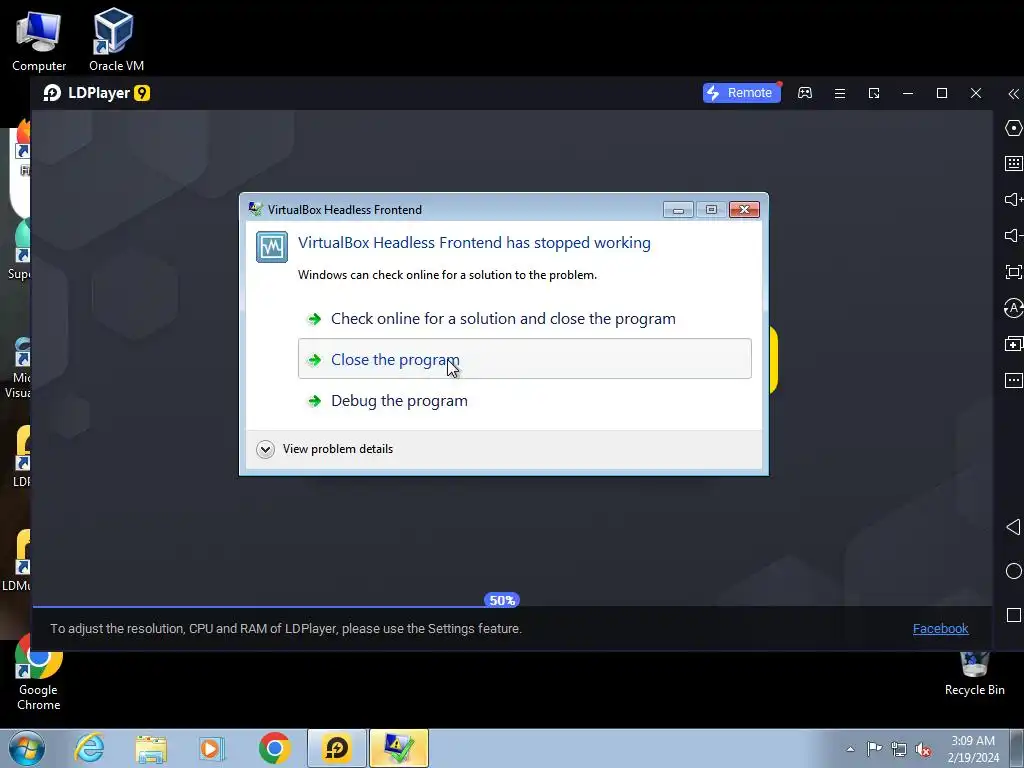Click the LDPlayer 9 logo
The width and height of the screenshot is (1024, 768).
tap(97, 93)
